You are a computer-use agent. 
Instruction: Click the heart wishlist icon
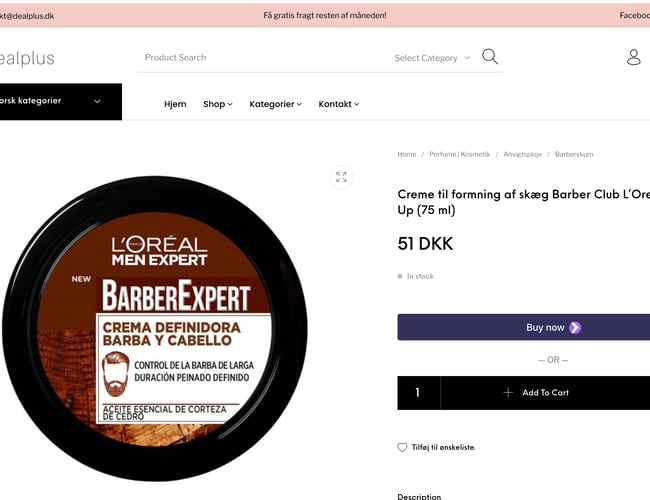[x=402, y=447]
